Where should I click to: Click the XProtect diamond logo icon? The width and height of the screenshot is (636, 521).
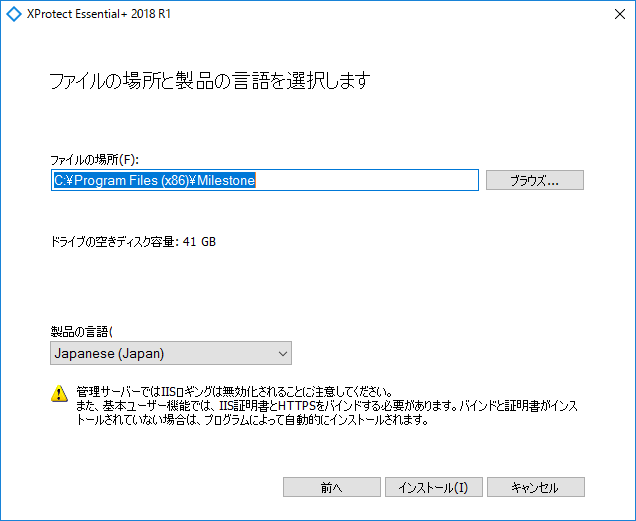pos(14,14)
